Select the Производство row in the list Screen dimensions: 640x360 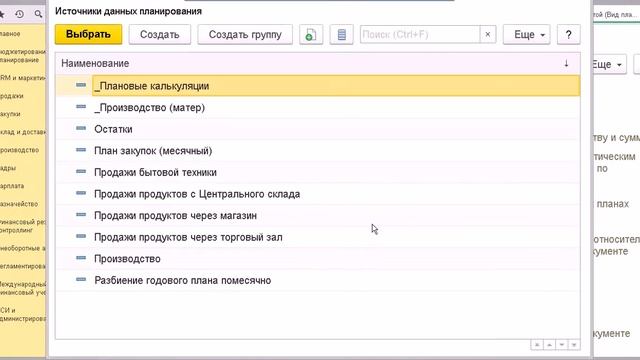pyautogui.click(x=318, y=259)
